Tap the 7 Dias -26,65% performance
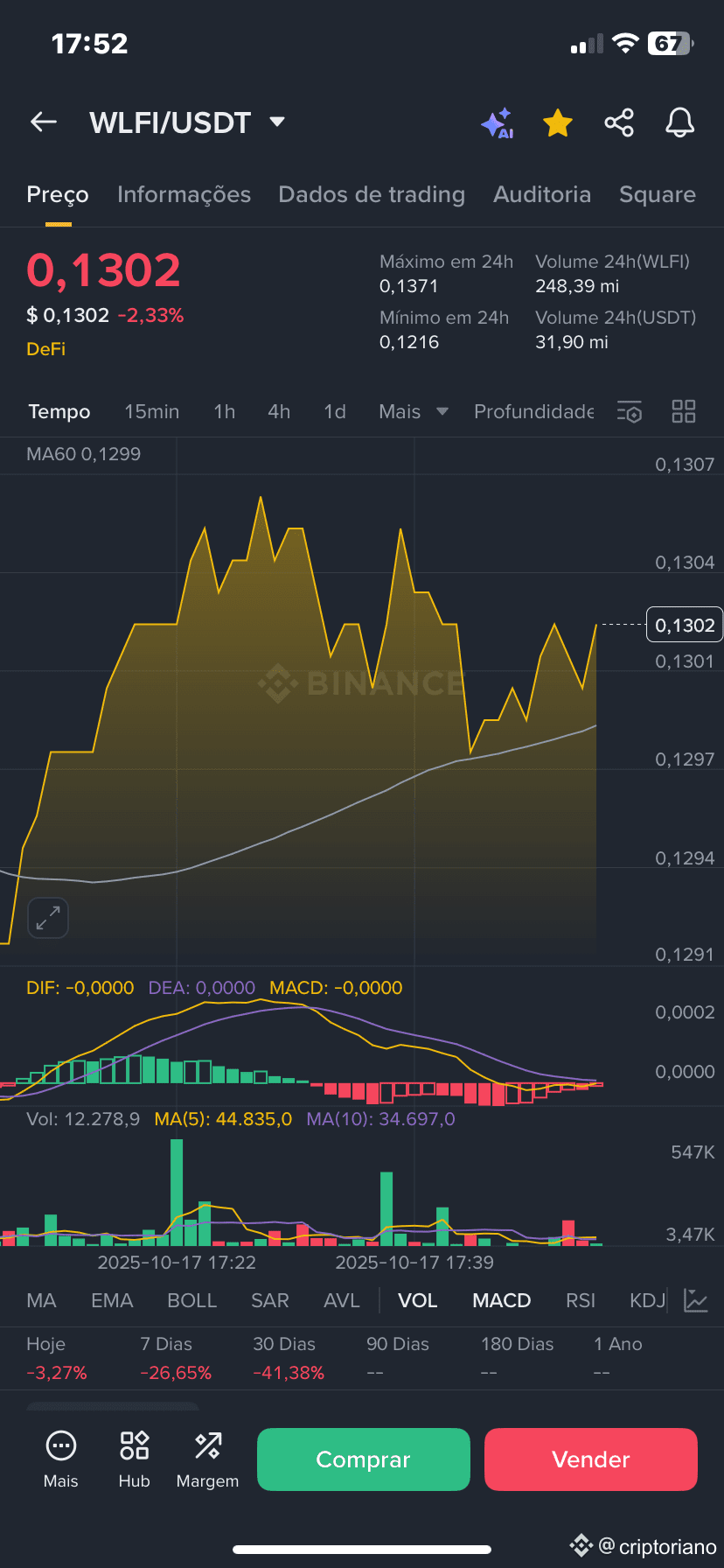Image resolution: width=724 pixels, height=1568 pixels. click(176, 1358)
